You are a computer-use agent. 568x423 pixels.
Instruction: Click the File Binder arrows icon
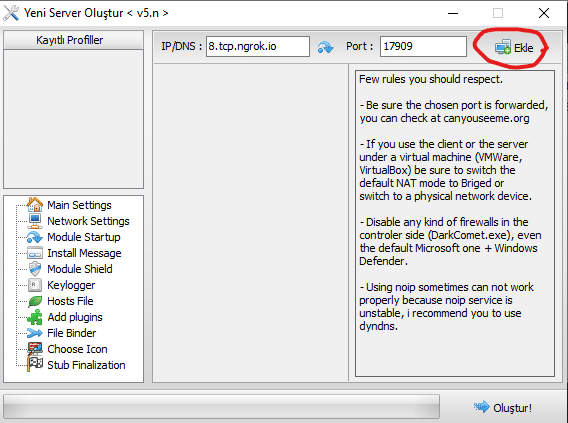[35, 333]
